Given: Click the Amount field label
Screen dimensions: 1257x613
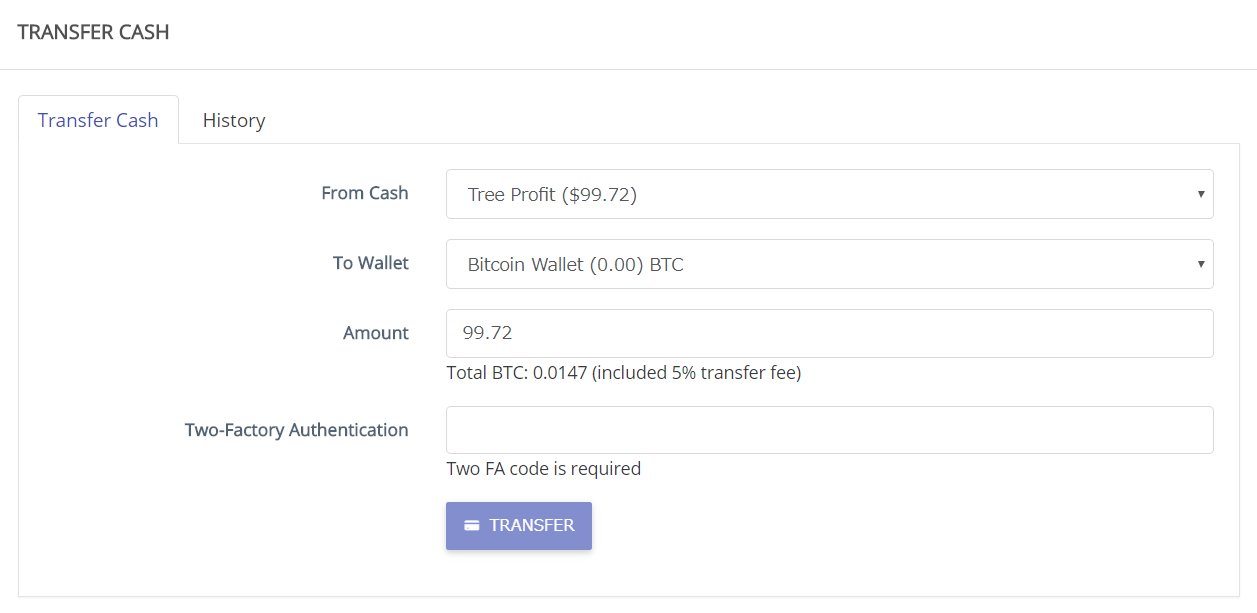Looking at the screenshot, I should click(x=375, y=333).
